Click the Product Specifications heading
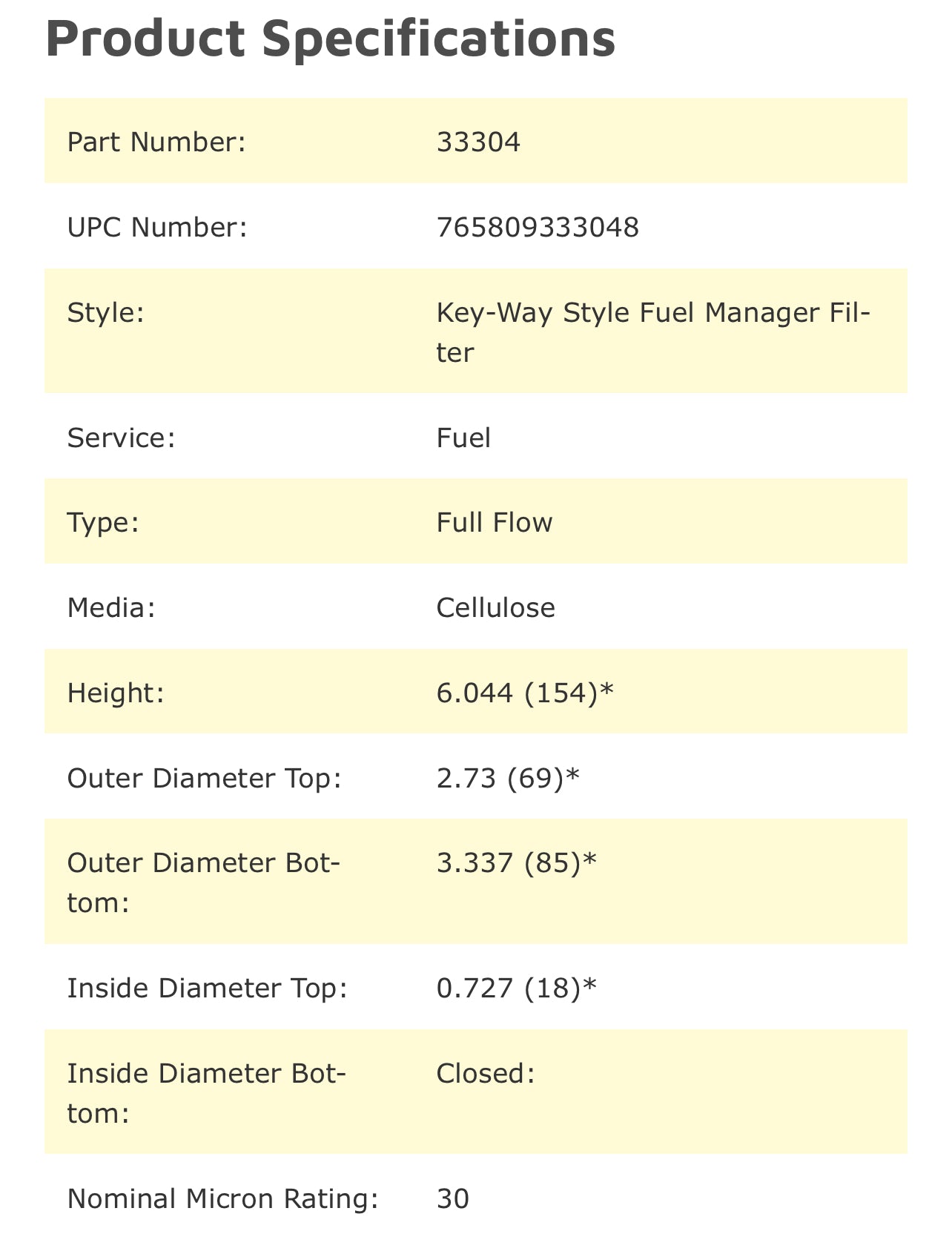This screenshot has width=952, height=1254. [x=330, y=39]
